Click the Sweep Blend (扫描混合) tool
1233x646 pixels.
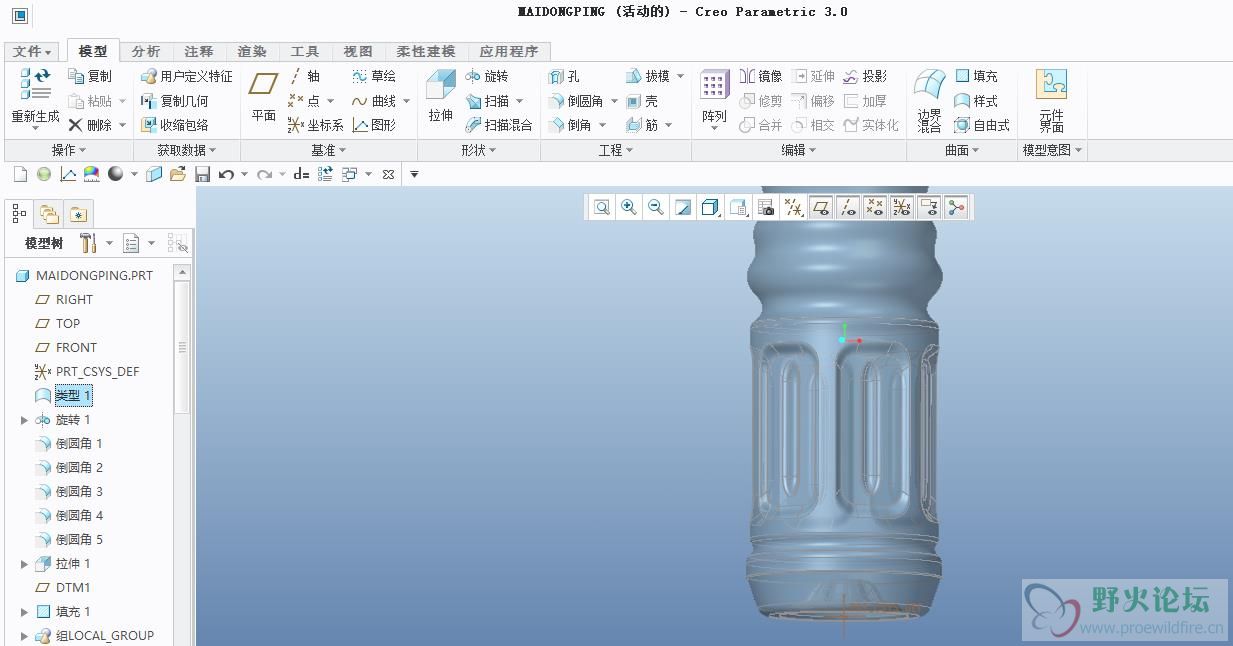499,125
